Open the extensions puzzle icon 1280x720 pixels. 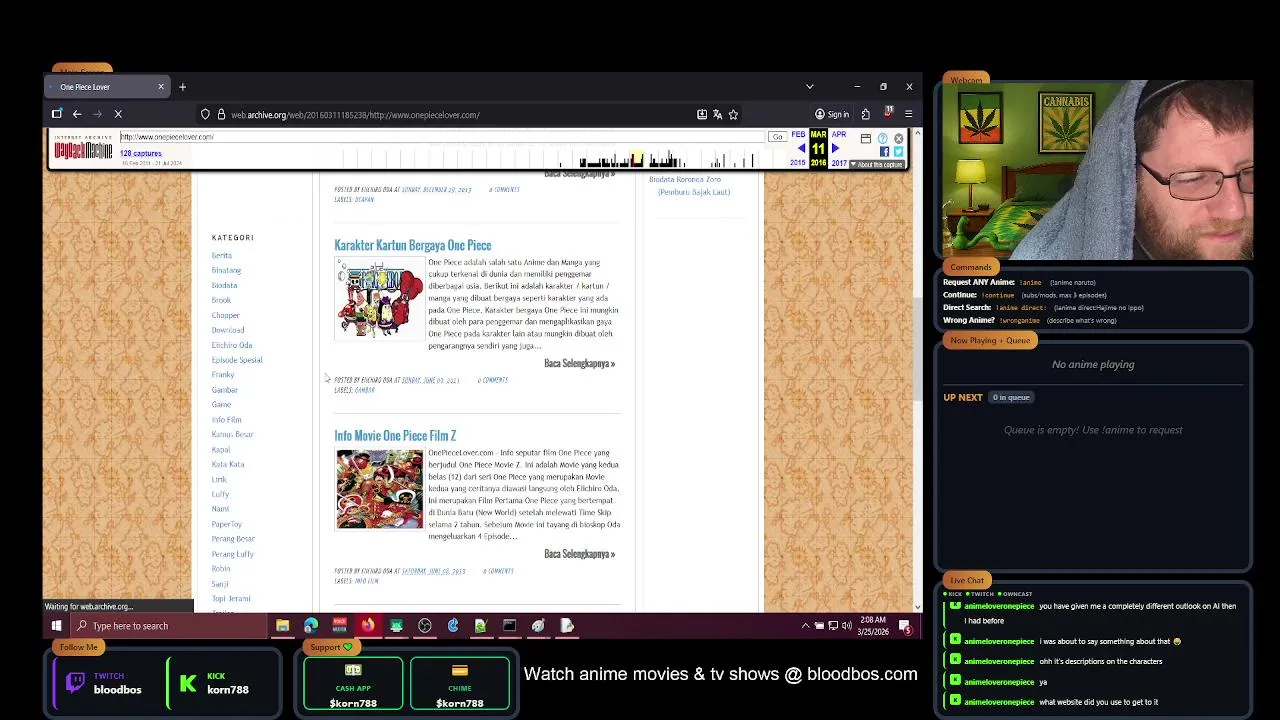pos(865,114)
